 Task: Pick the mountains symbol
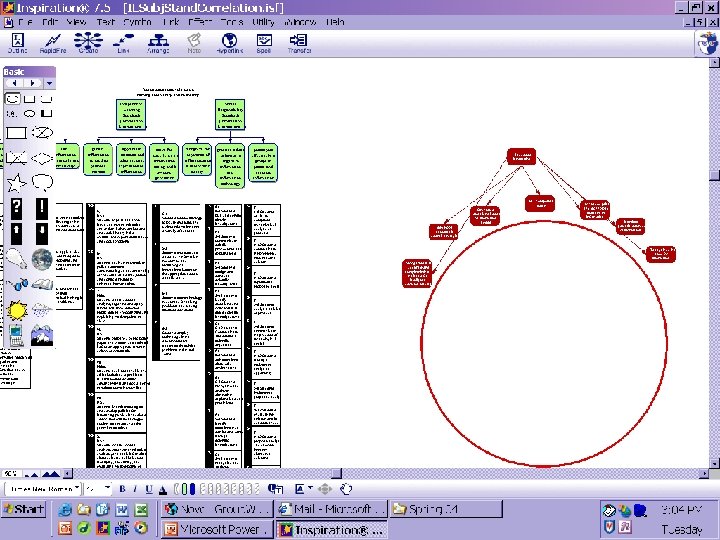tap(42, 335)
